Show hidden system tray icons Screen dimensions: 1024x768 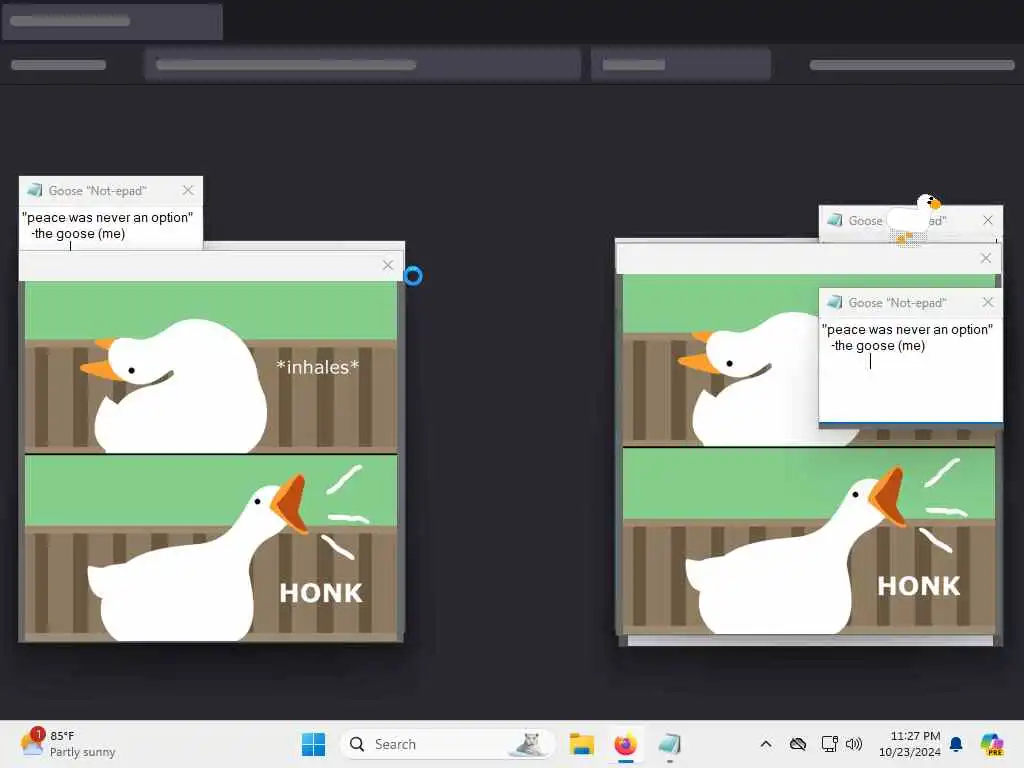[x=766, y=744]
